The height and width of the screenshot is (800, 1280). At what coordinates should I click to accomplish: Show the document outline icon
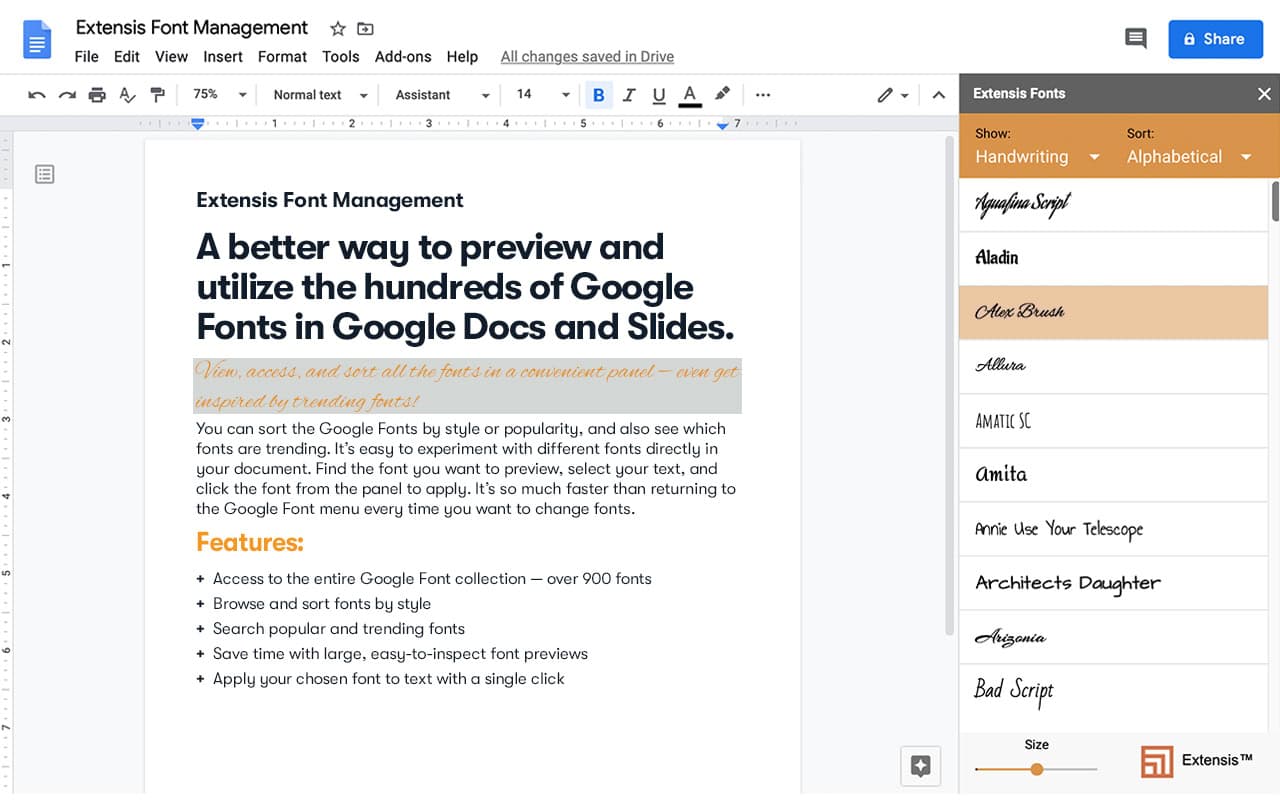[x=44, y=174]
